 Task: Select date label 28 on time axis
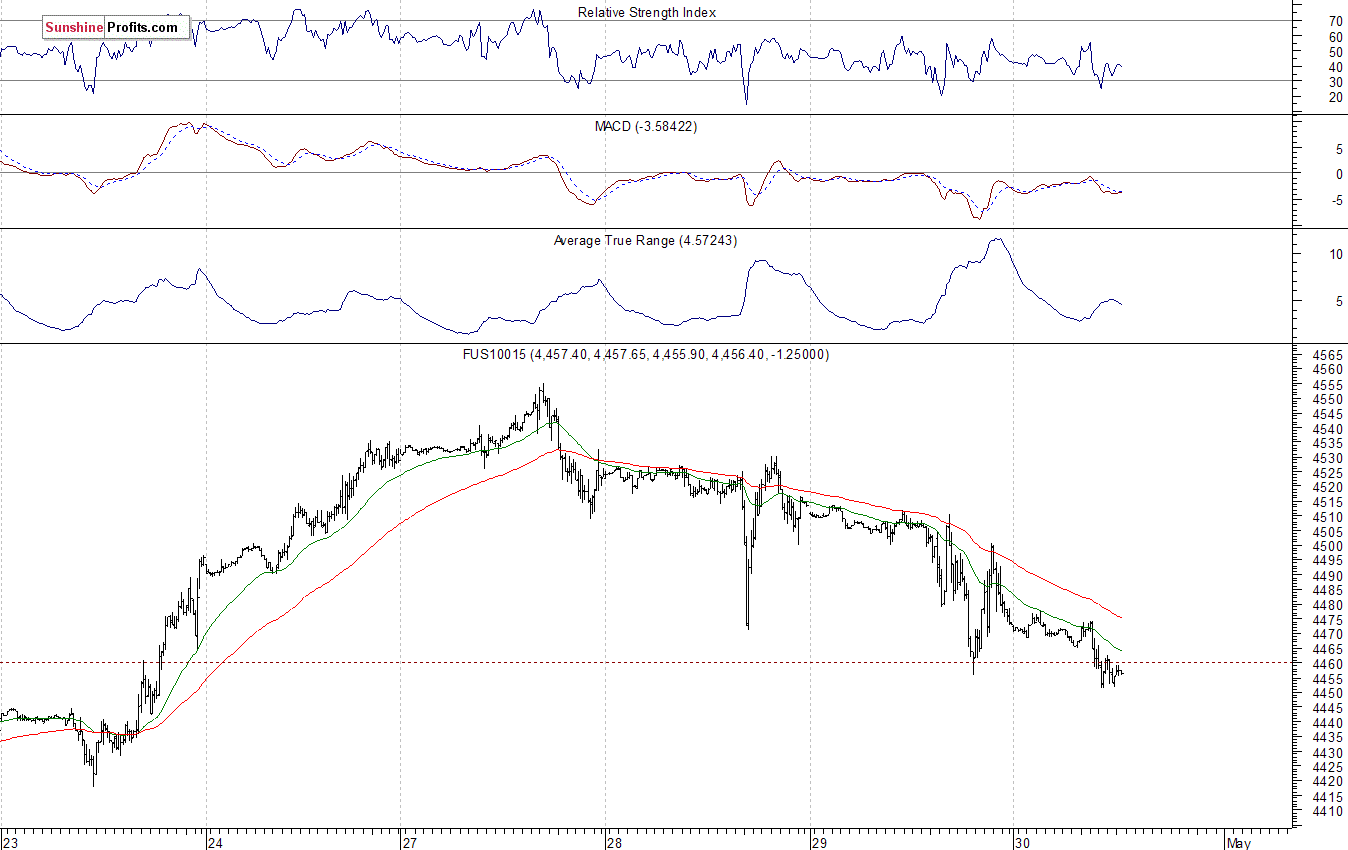pyautogui.click(x=615, y=842)
